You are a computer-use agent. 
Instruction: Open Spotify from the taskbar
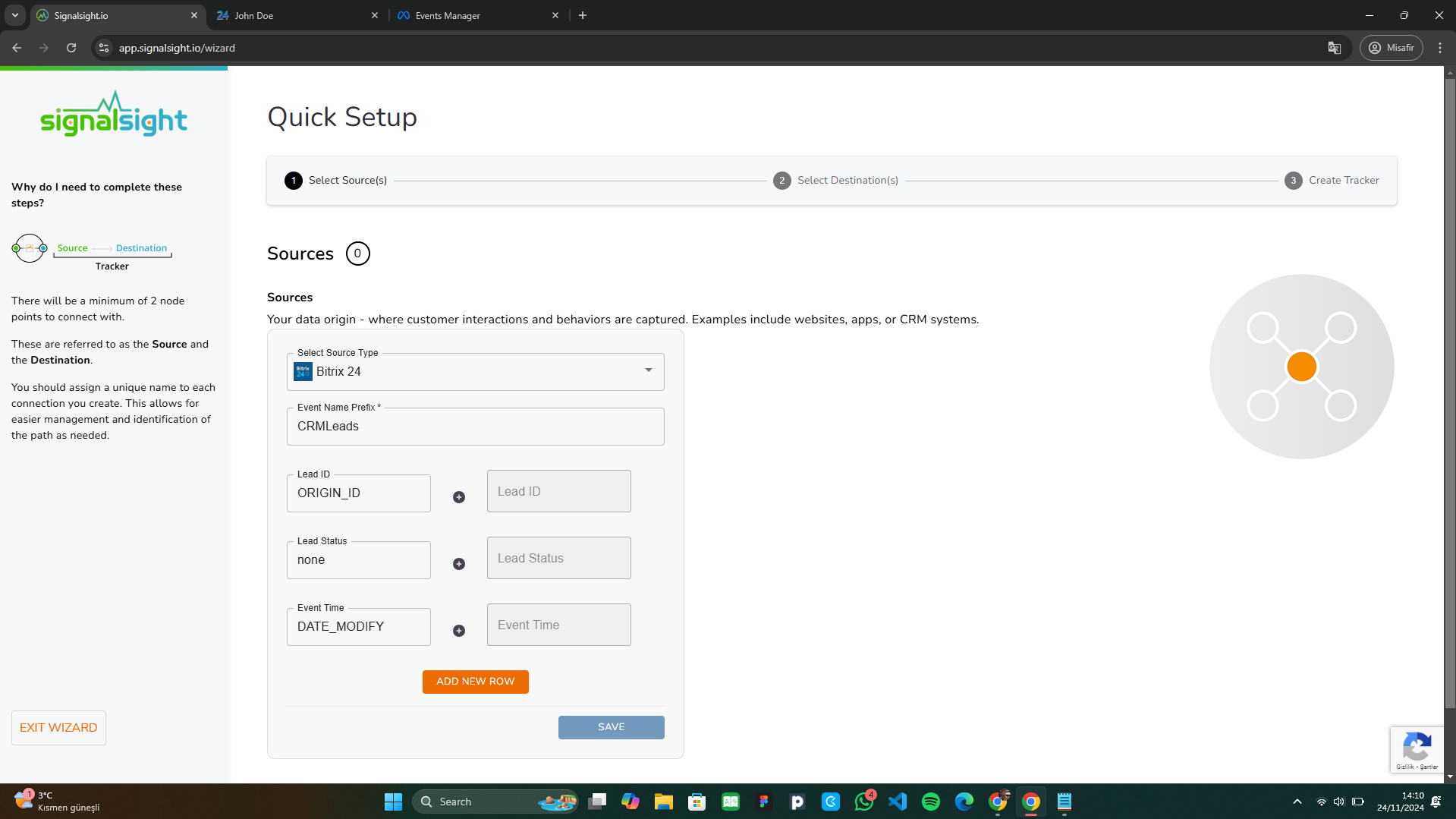tap(930, 802)
